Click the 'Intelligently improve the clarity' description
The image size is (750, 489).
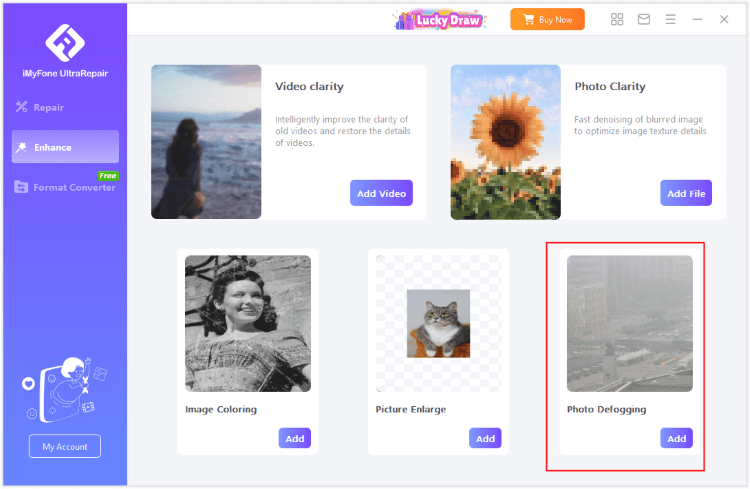(342, 131)
